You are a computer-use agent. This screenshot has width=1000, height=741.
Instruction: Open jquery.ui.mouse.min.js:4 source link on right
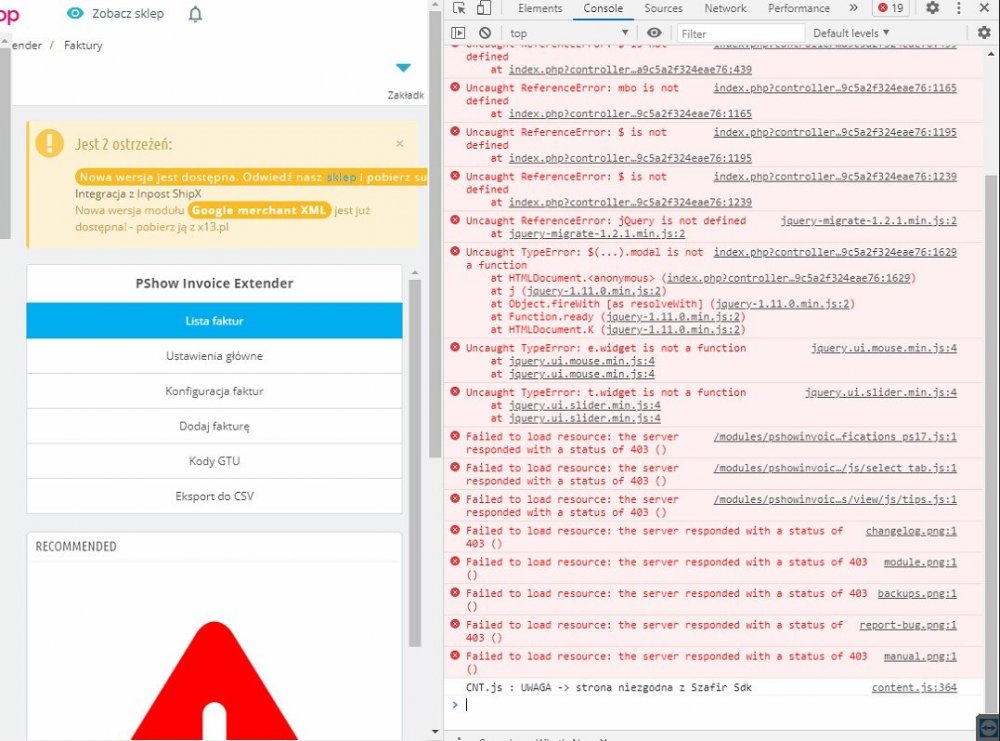884,348
